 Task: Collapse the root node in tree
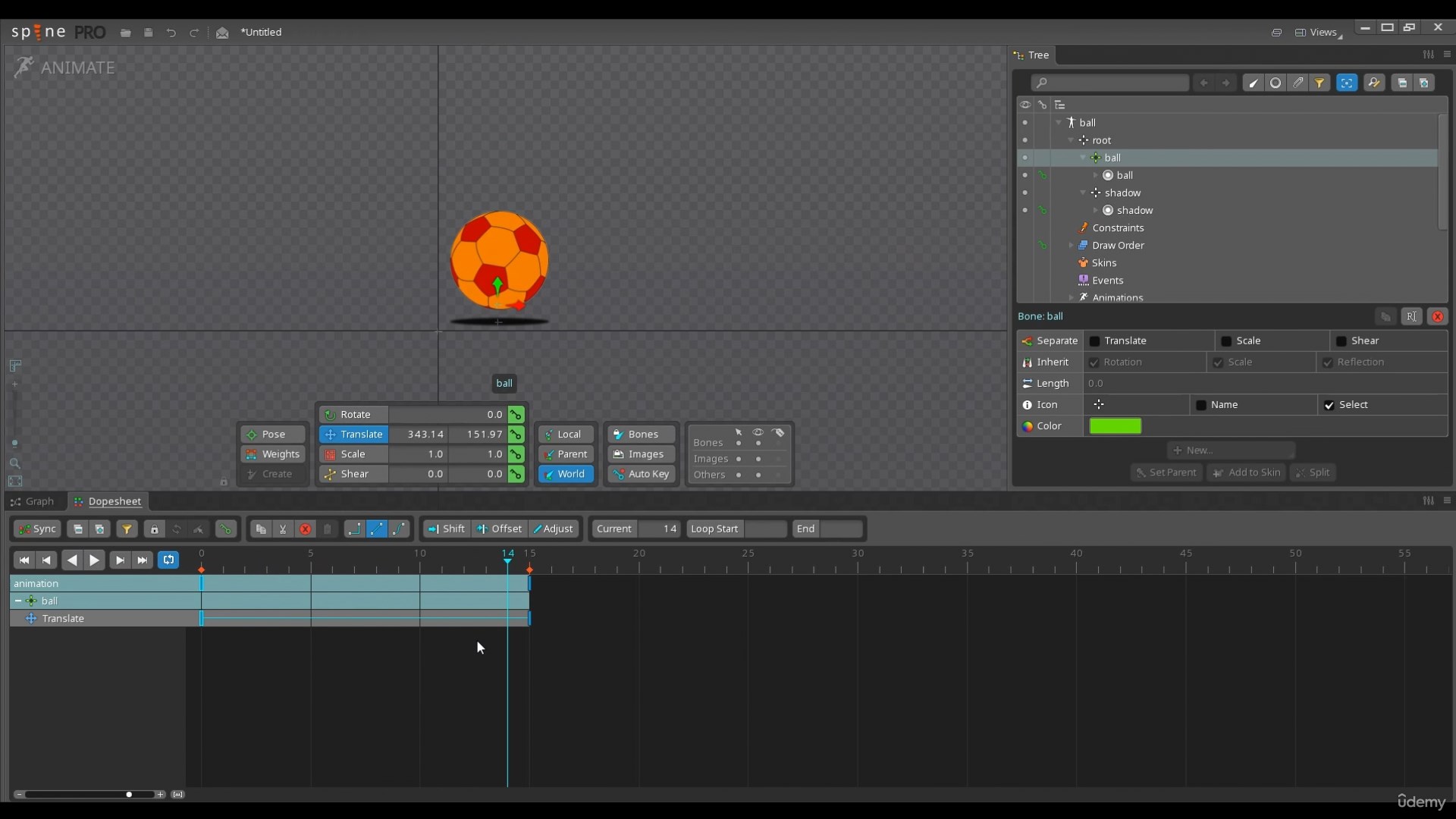[x=1071, y=140]
